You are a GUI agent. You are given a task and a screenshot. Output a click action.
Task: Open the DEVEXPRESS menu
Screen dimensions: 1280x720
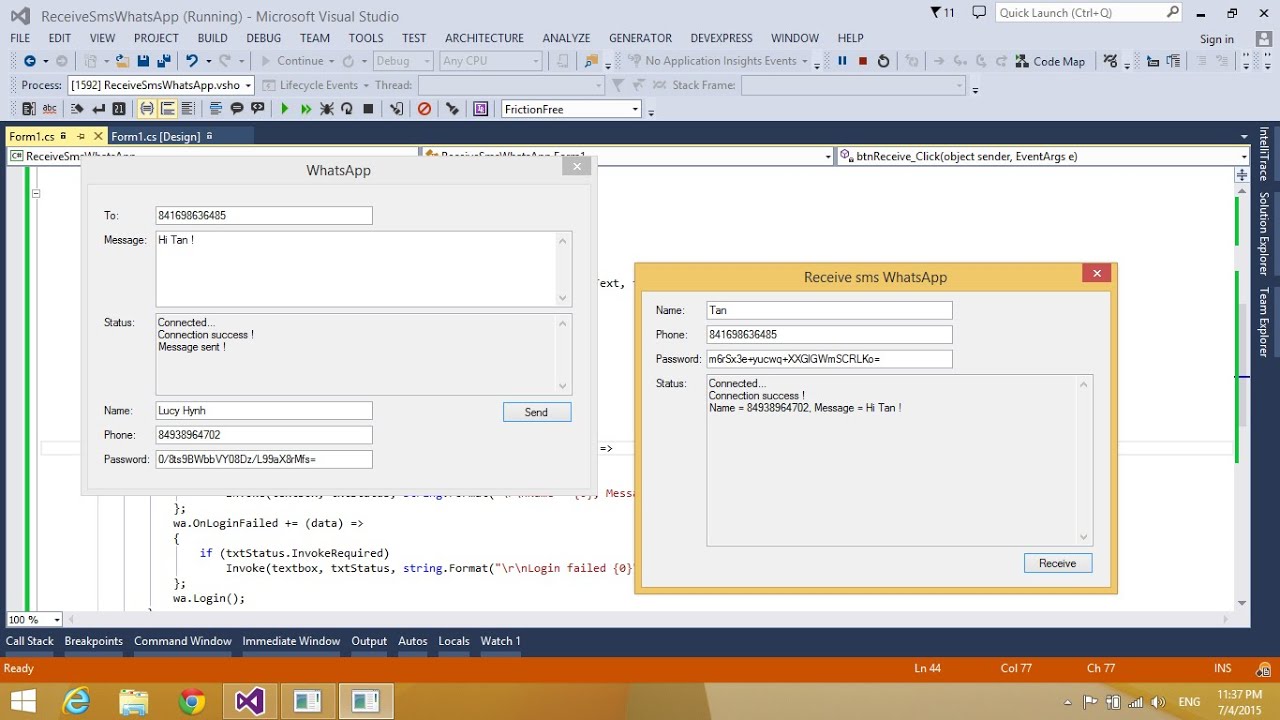click(x=722, y=38)
